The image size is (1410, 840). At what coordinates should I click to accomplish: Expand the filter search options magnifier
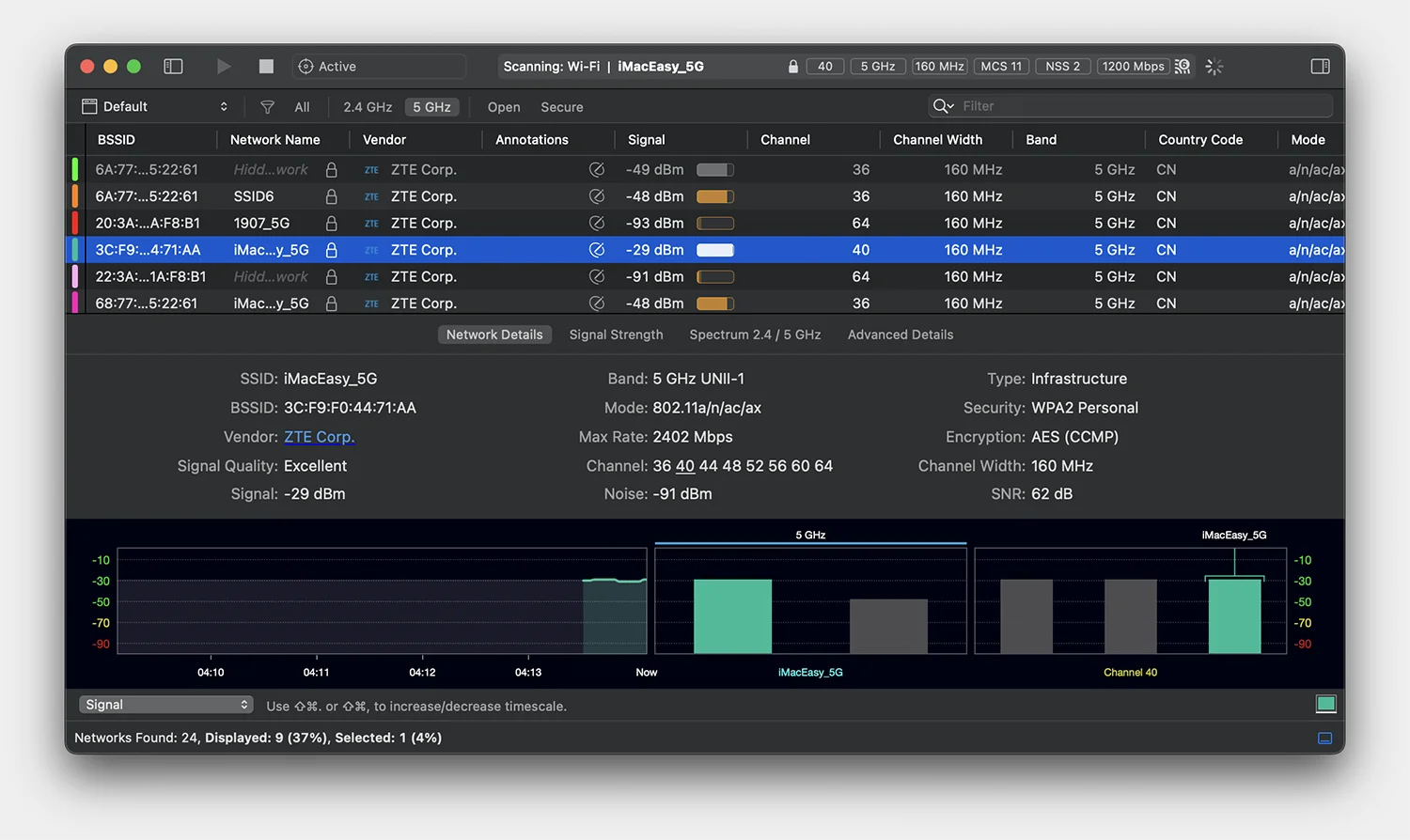coord(942,106)
